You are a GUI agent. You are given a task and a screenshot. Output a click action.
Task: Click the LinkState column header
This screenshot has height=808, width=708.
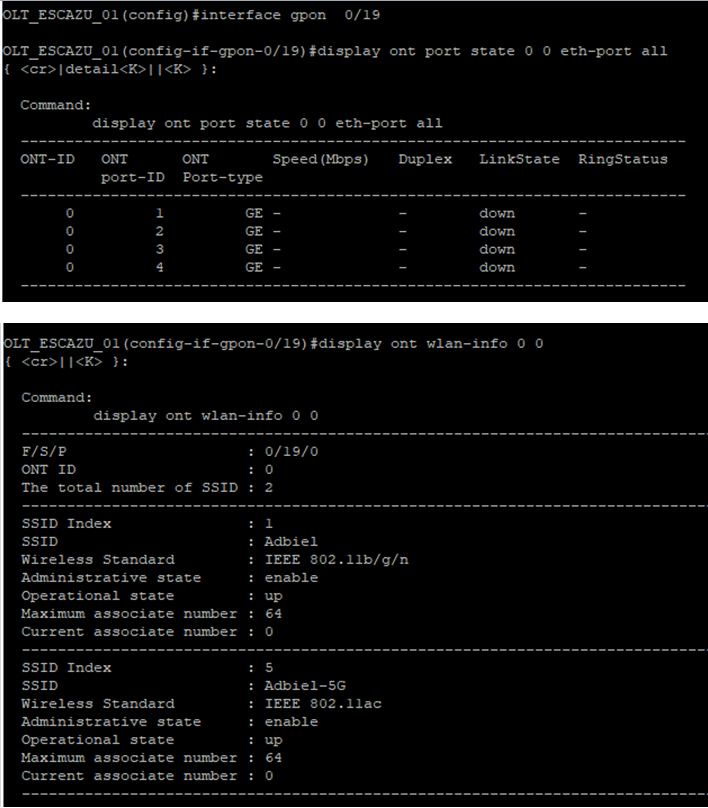click(x=511, y=159)
